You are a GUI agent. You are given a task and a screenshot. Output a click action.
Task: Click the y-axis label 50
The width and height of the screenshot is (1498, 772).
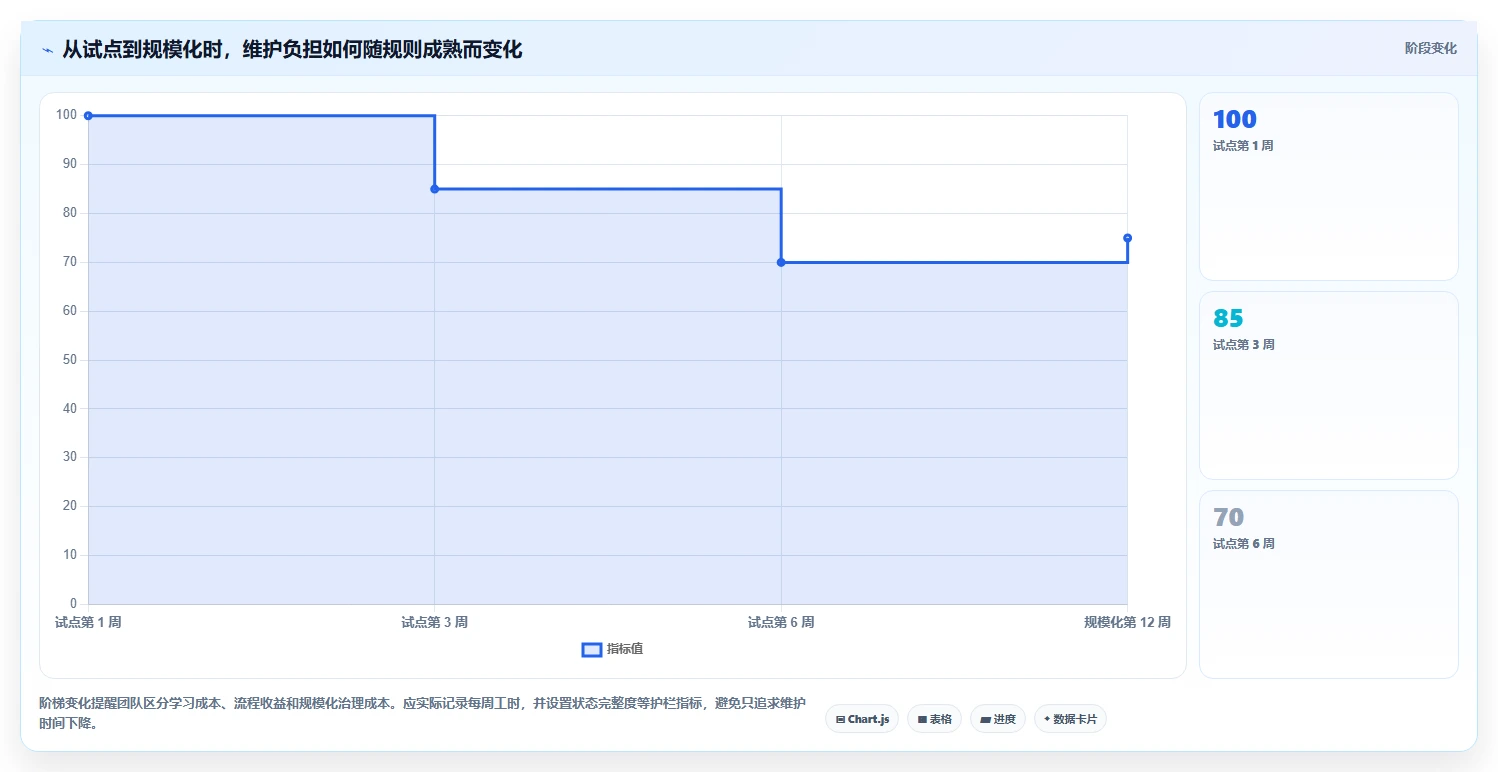pyautogui.click(x=70, y=360)
